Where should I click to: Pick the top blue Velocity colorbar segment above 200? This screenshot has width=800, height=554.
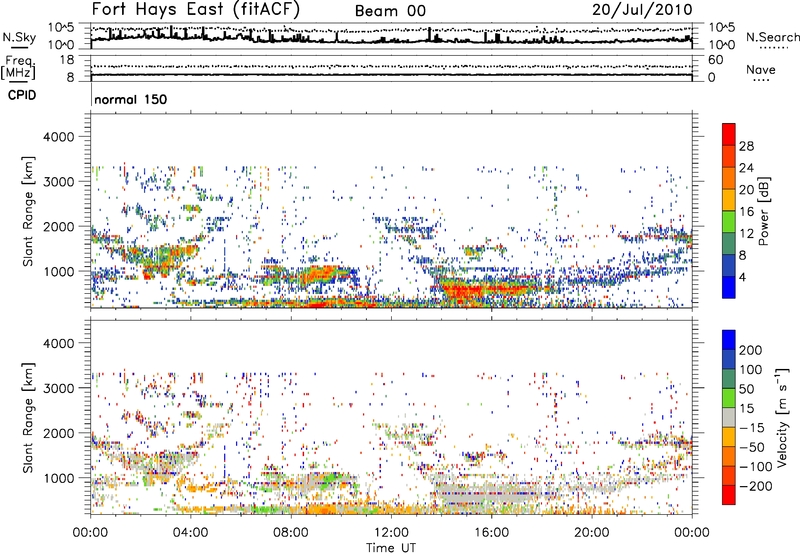tap(729, 340)
